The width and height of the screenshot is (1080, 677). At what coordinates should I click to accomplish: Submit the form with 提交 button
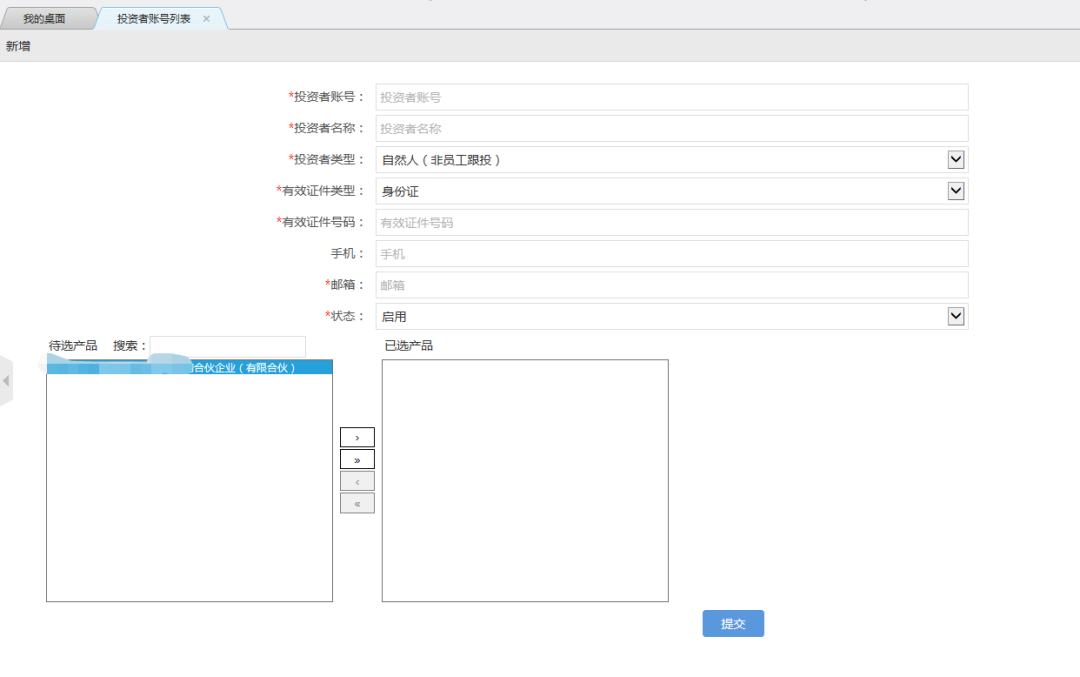733,623
